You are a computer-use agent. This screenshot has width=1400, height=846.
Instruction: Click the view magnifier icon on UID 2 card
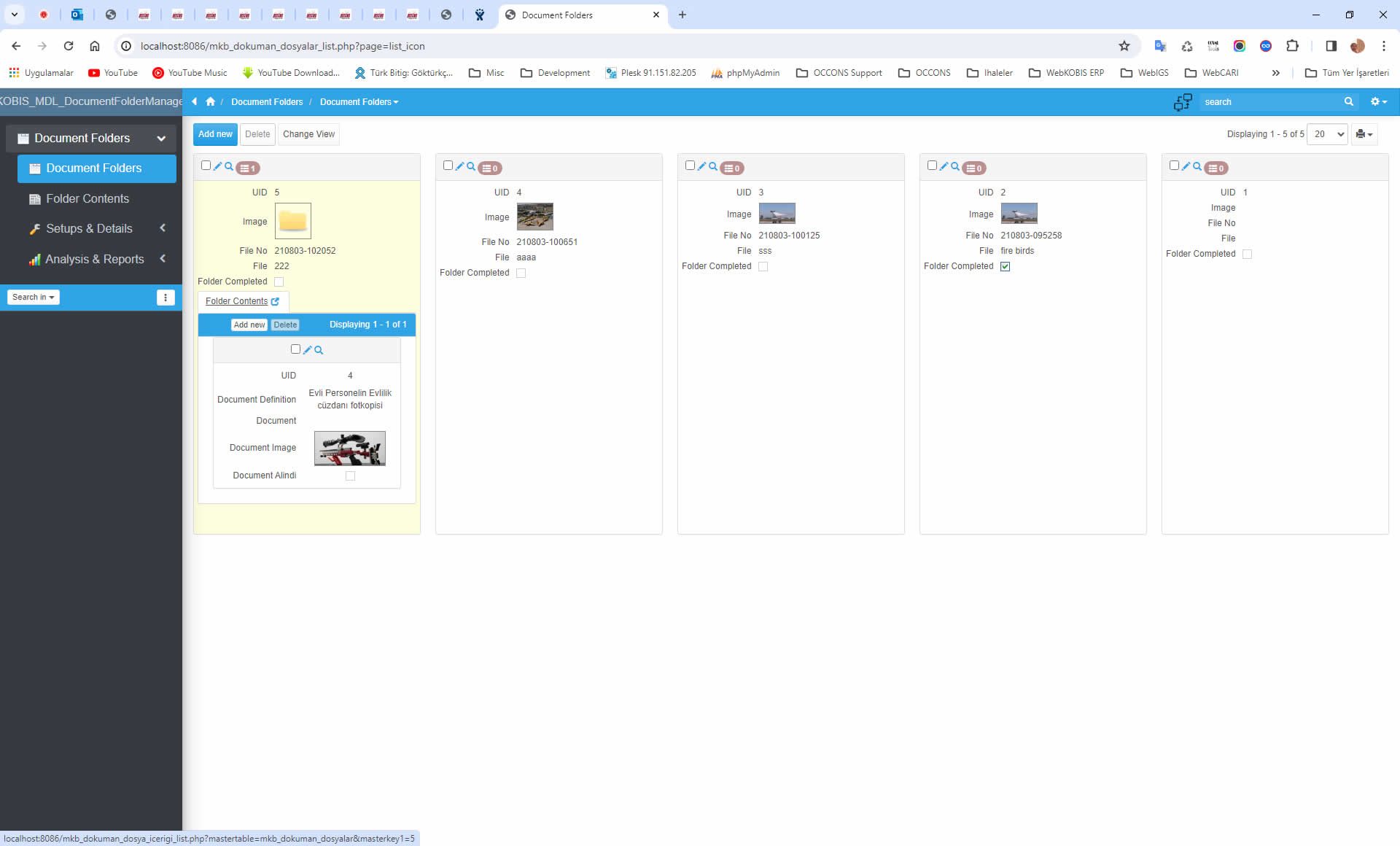(955, 166)
